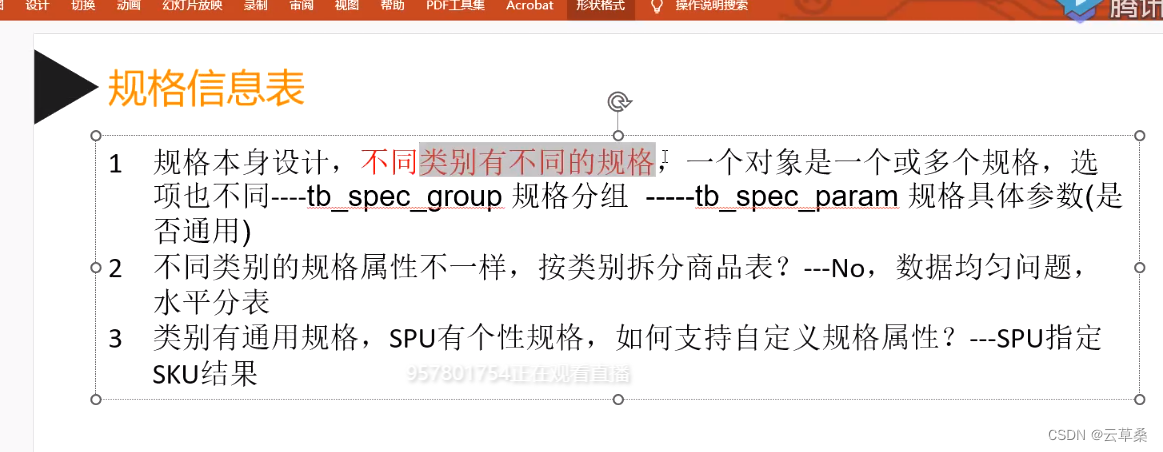Click the top-center handle of the text box

(x=619, y=135)
